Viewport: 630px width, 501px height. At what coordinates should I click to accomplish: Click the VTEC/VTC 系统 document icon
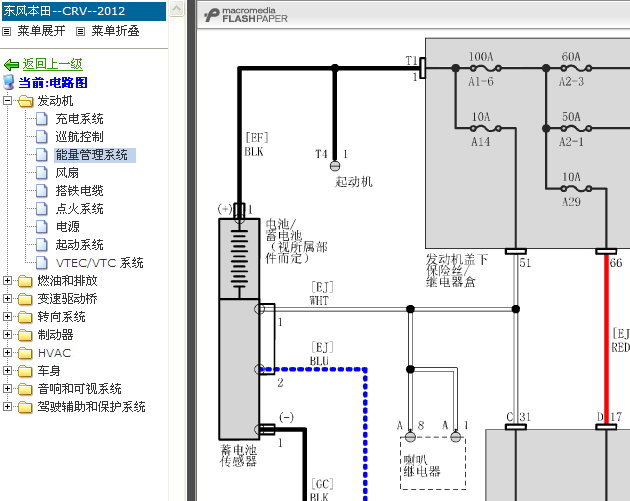point(42,263)
